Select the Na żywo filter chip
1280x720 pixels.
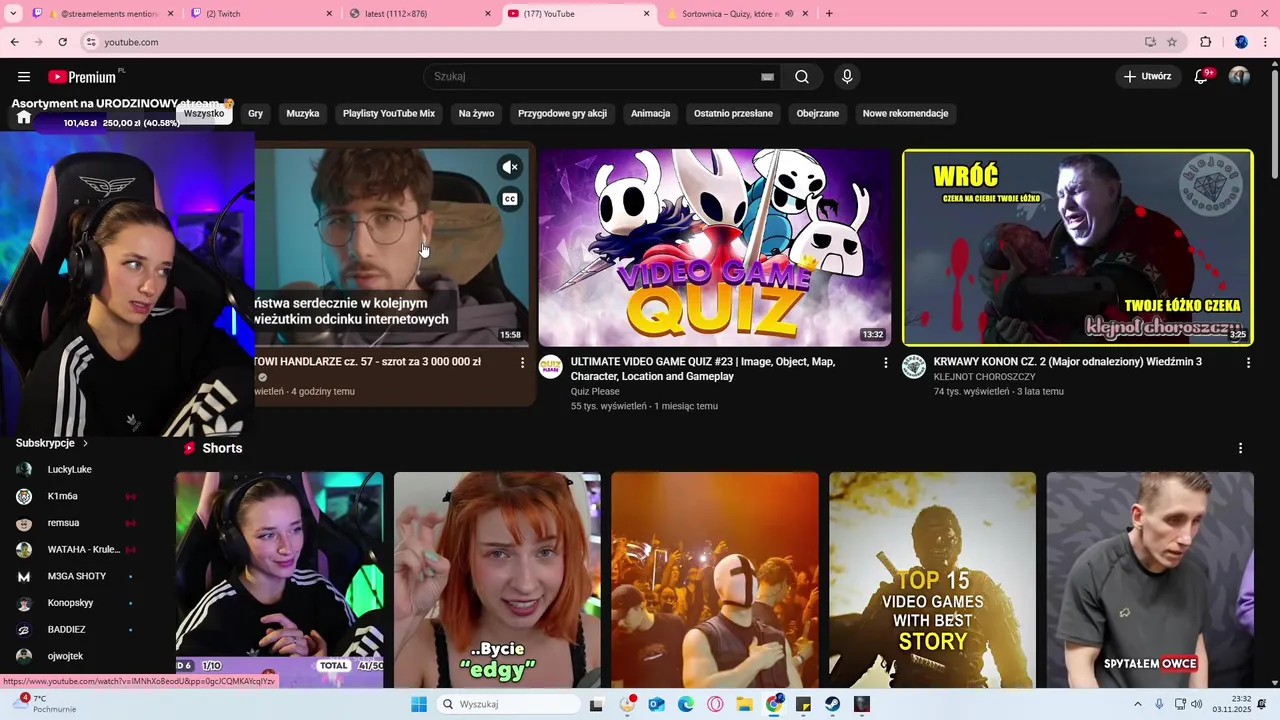pyautogui.click(x=476, y=113)
